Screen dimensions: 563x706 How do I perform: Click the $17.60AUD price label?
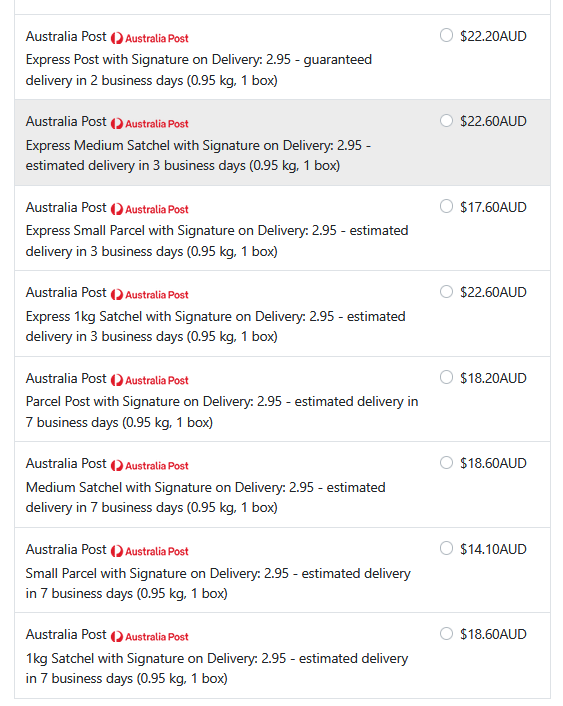pos(493,207)
